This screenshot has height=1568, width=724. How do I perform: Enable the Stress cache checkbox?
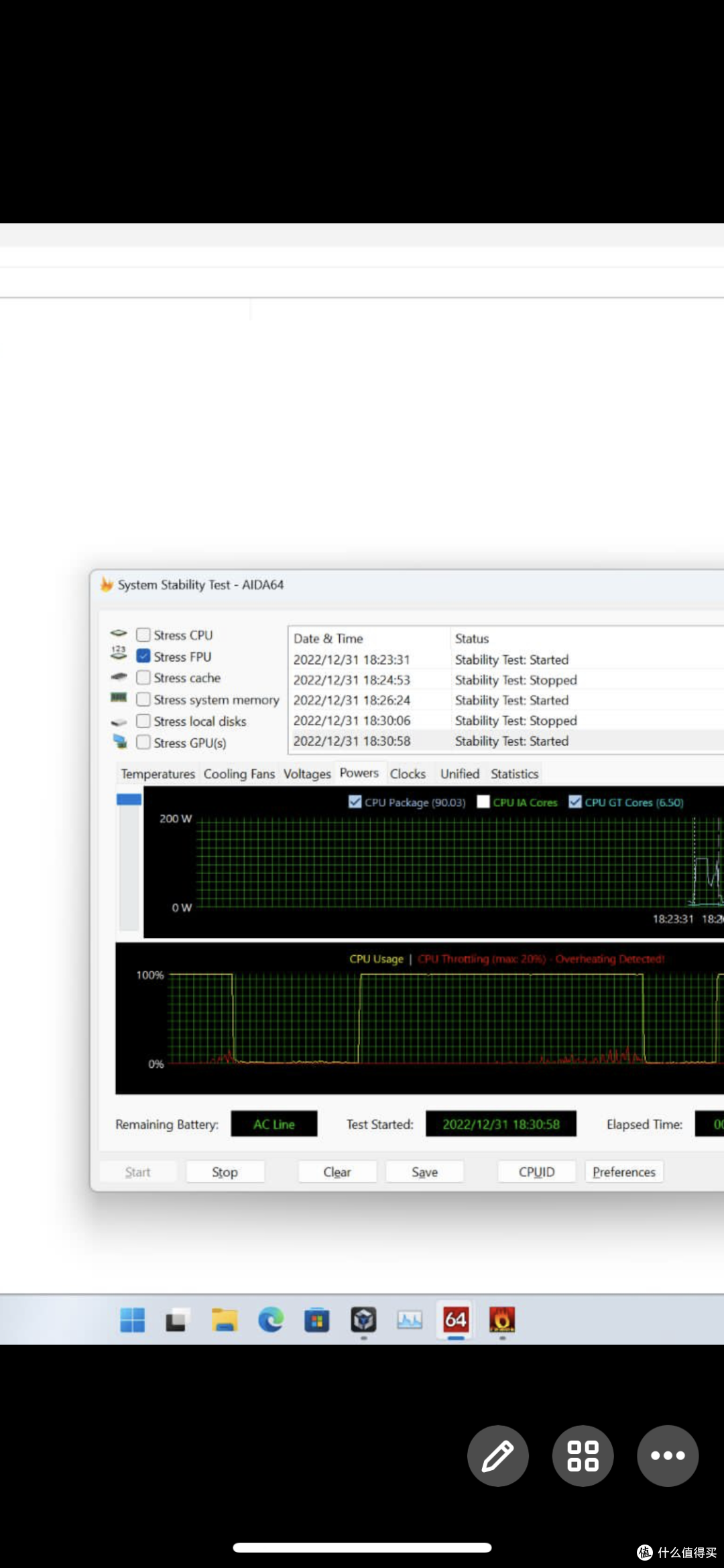click(x=143, y=677)
